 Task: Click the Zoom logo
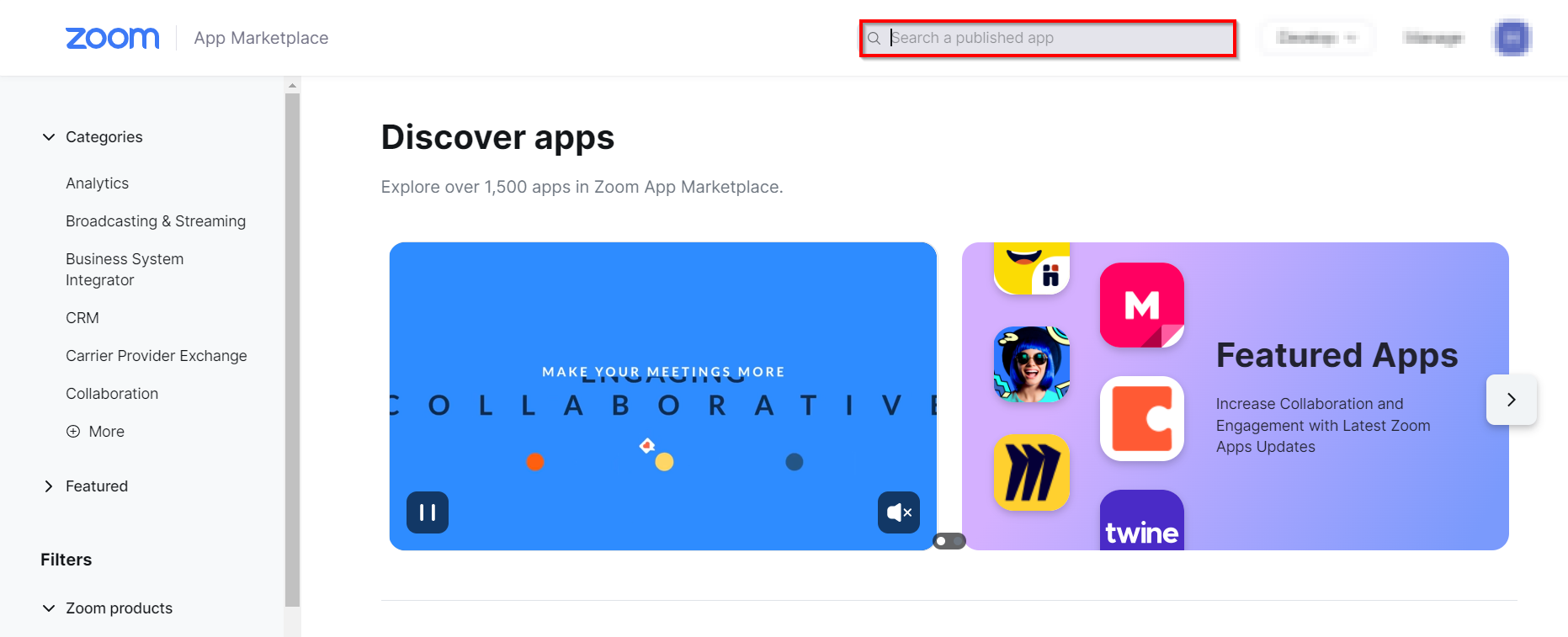112,38
